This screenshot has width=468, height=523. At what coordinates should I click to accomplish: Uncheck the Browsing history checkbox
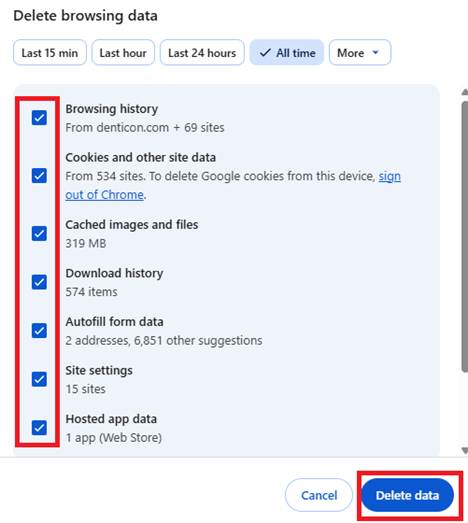click(x=39, y=118)
